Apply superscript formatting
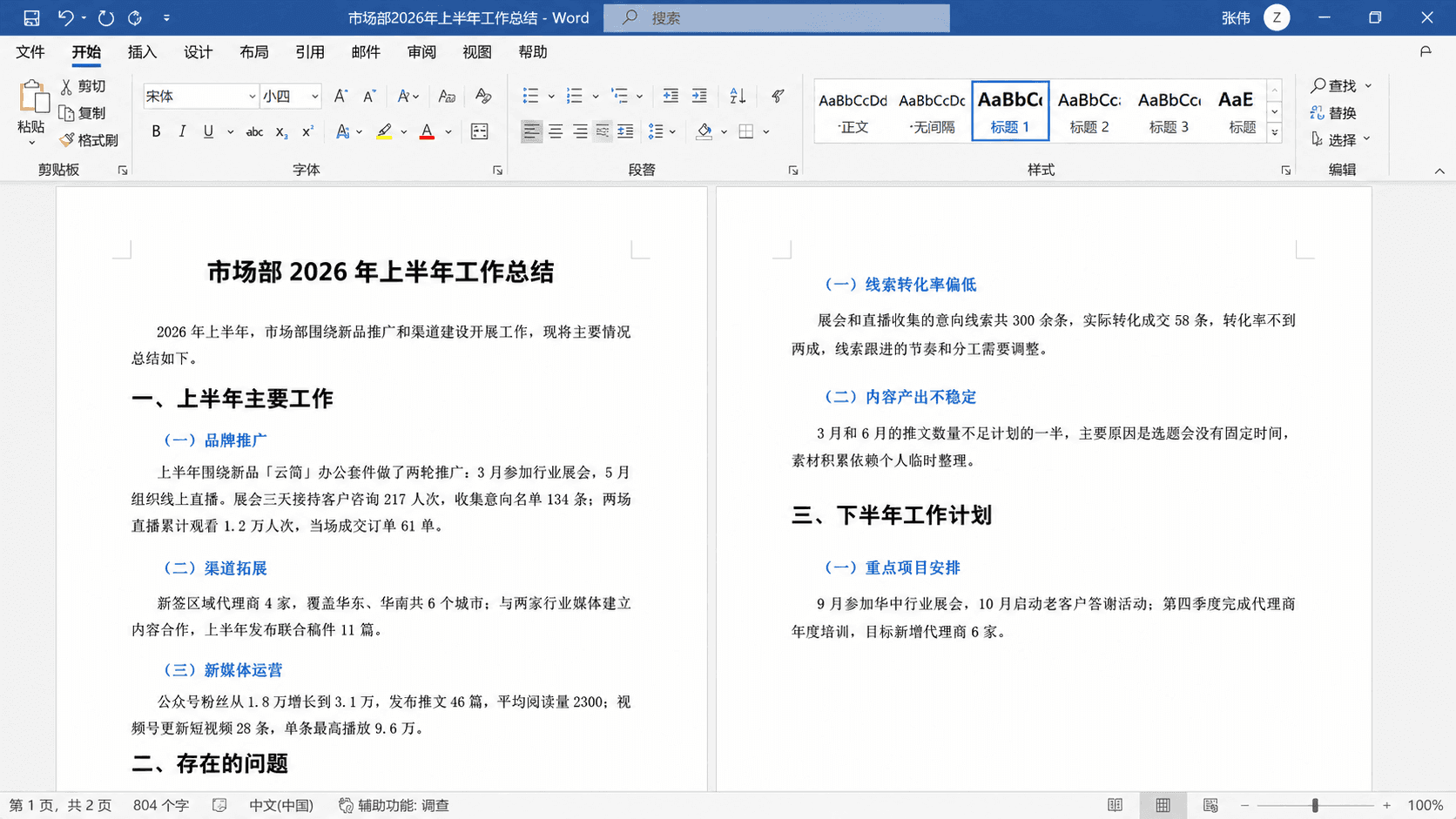 click(307, 131)
